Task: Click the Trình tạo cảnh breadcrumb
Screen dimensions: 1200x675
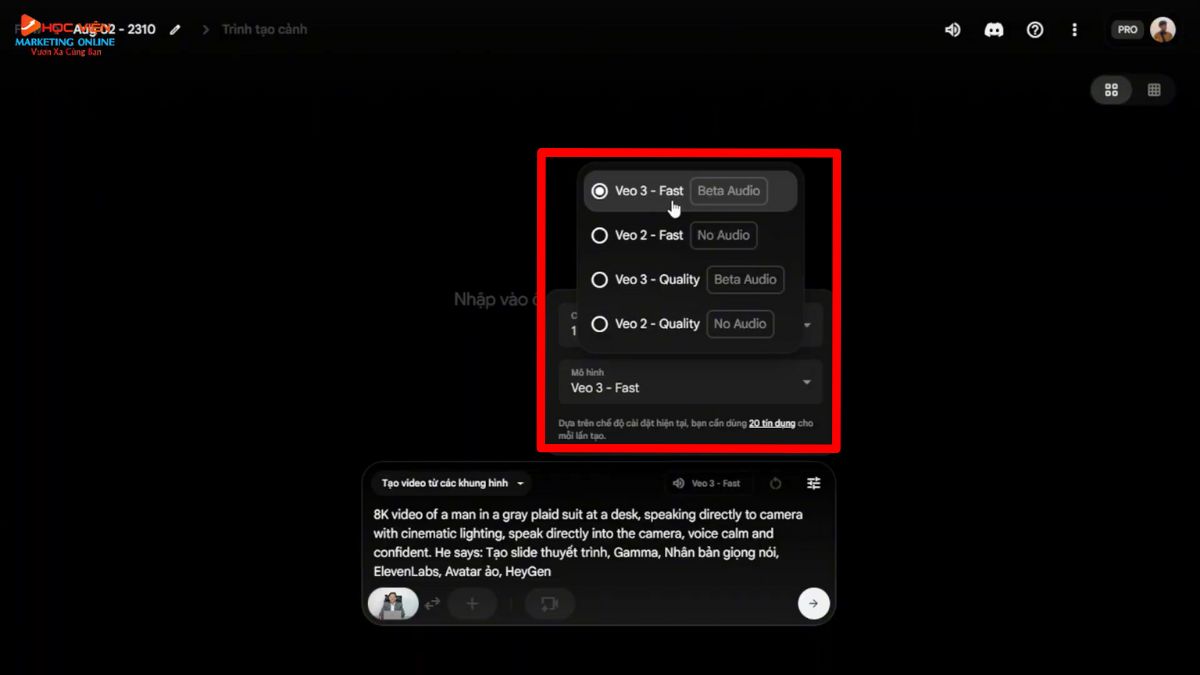Action: coord(264,30)
